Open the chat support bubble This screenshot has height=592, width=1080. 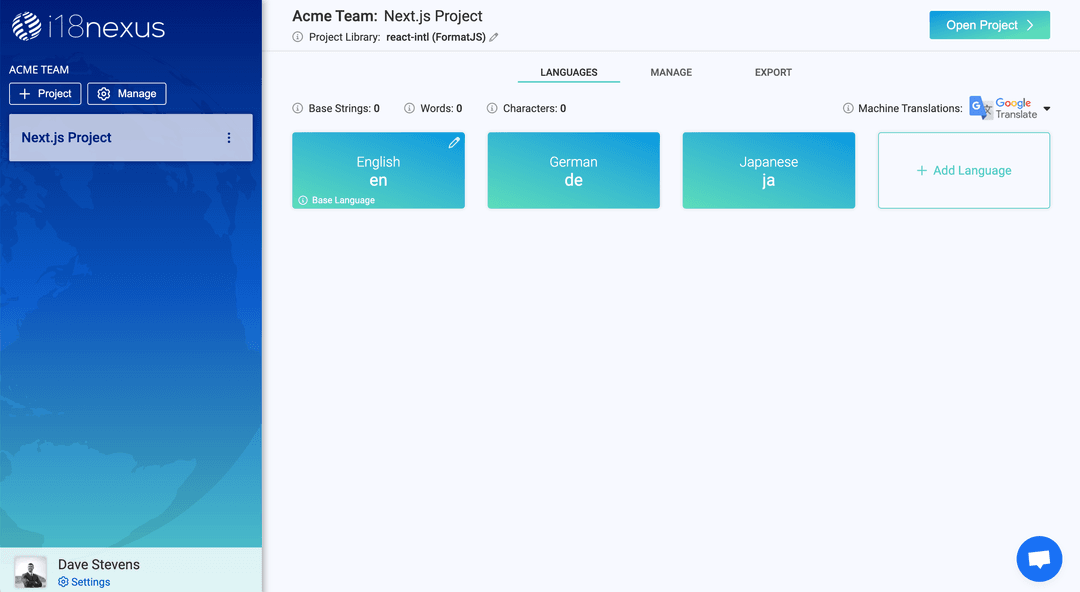pos(1039,558)
